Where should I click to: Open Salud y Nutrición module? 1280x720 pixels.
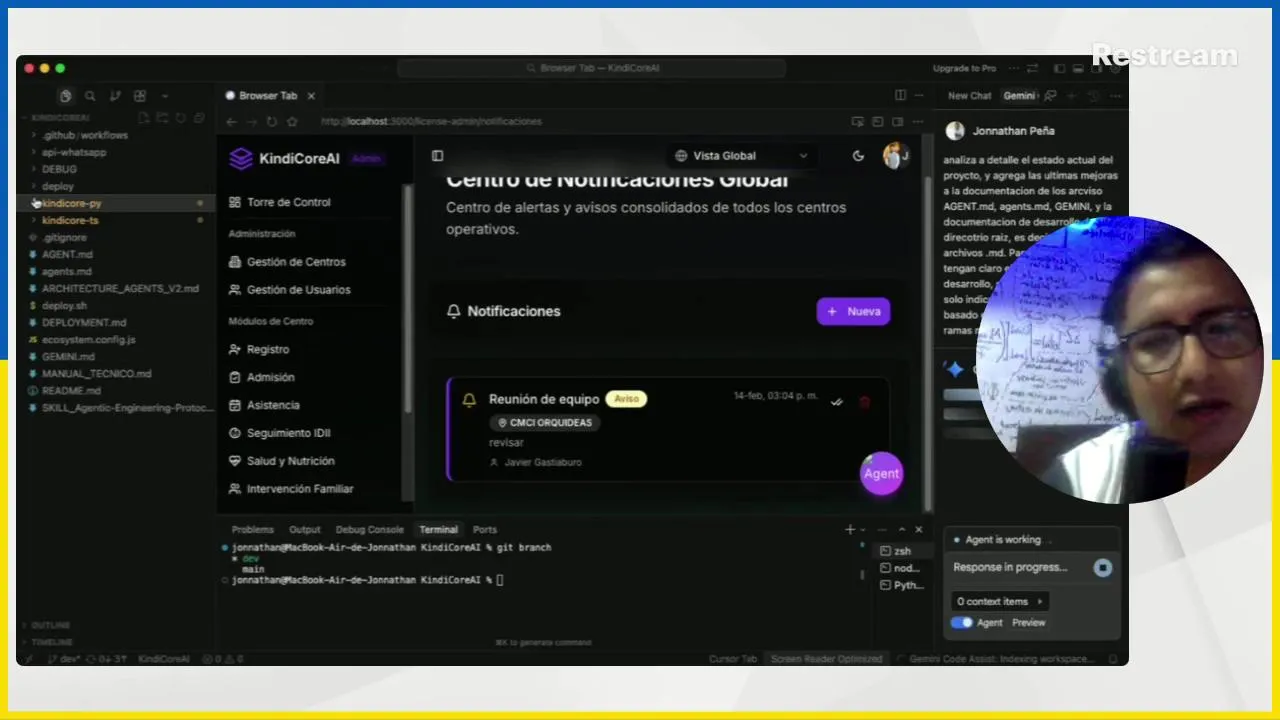[x=281, y=461]
